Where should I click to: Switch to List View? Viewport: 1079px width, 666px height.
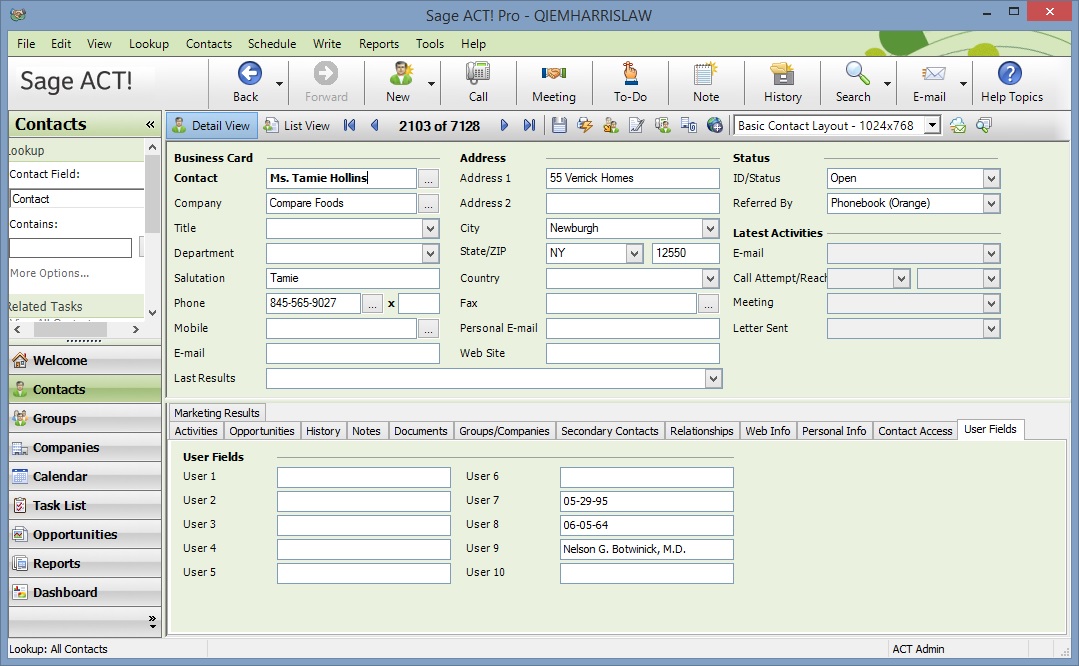[297, 126]
